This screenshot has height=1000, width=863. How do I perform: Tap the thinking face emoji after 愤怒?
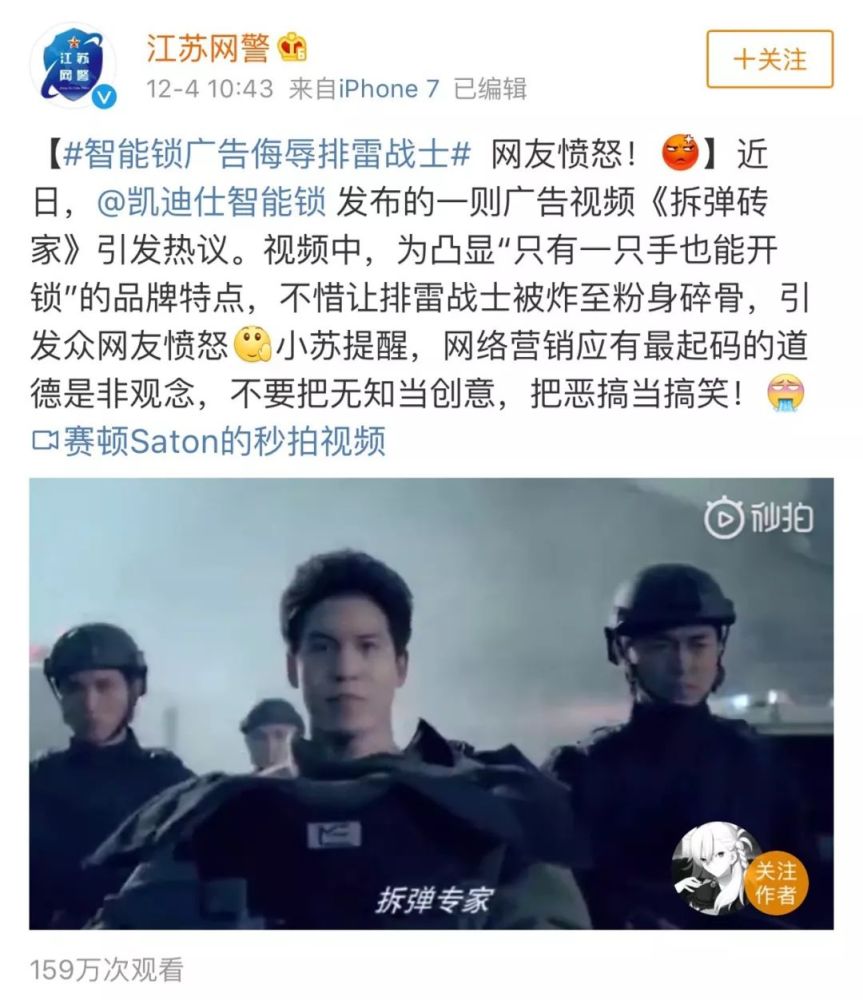pos(253,344)
